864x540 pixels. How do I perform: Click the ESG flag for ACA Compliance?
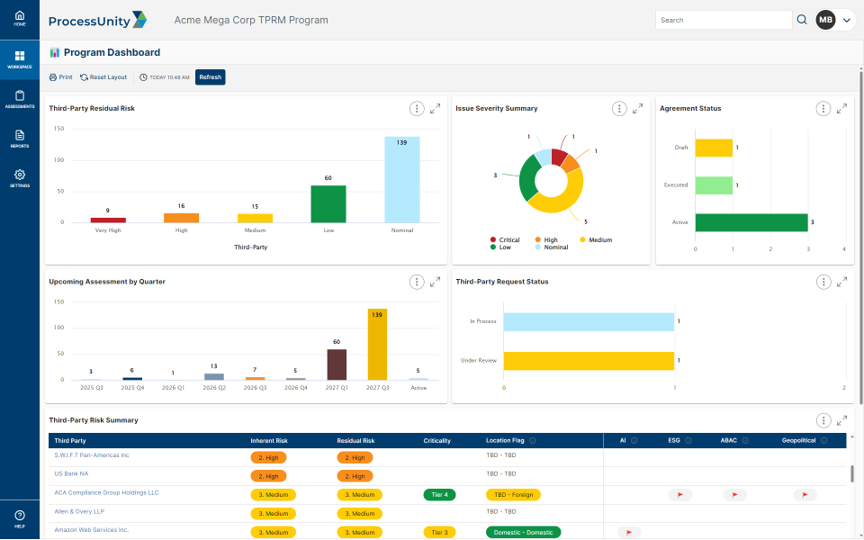coord(680,495)
